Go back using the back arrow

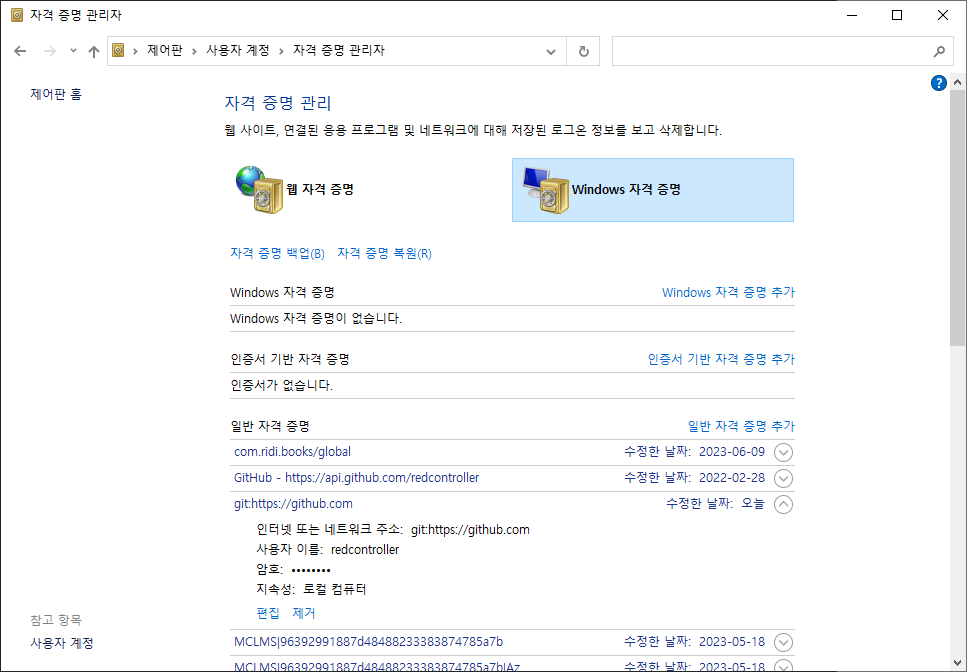(20, 51)
